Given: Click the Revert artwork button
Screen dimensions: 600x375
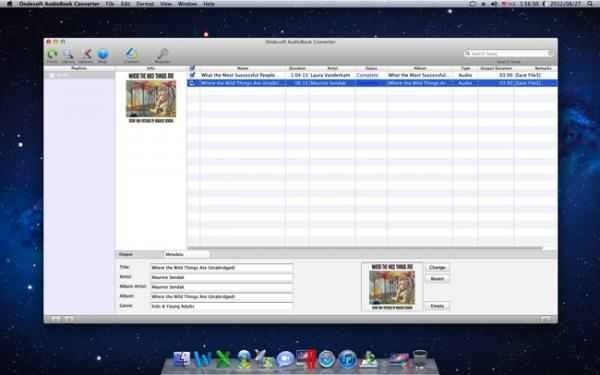Looking at the screenshot, I should pos(437,279).
